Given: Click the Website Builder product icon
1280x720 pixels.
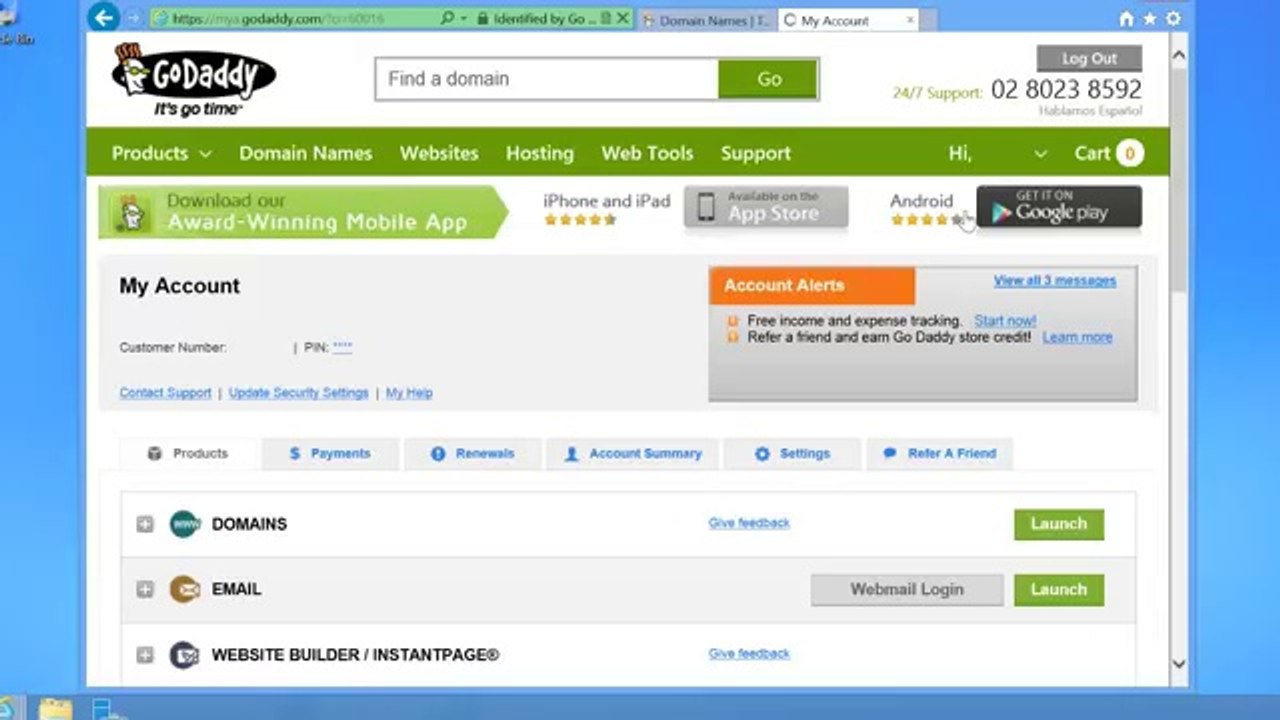Looking at the screenshot, I should 185,655.
